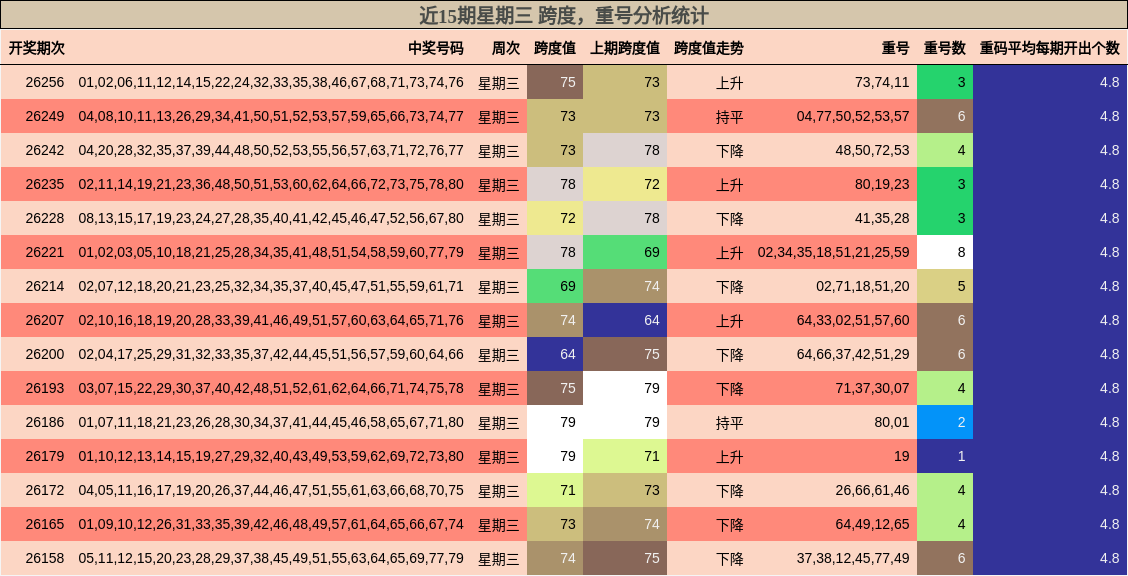Select draw number 26249

(45, 116)
